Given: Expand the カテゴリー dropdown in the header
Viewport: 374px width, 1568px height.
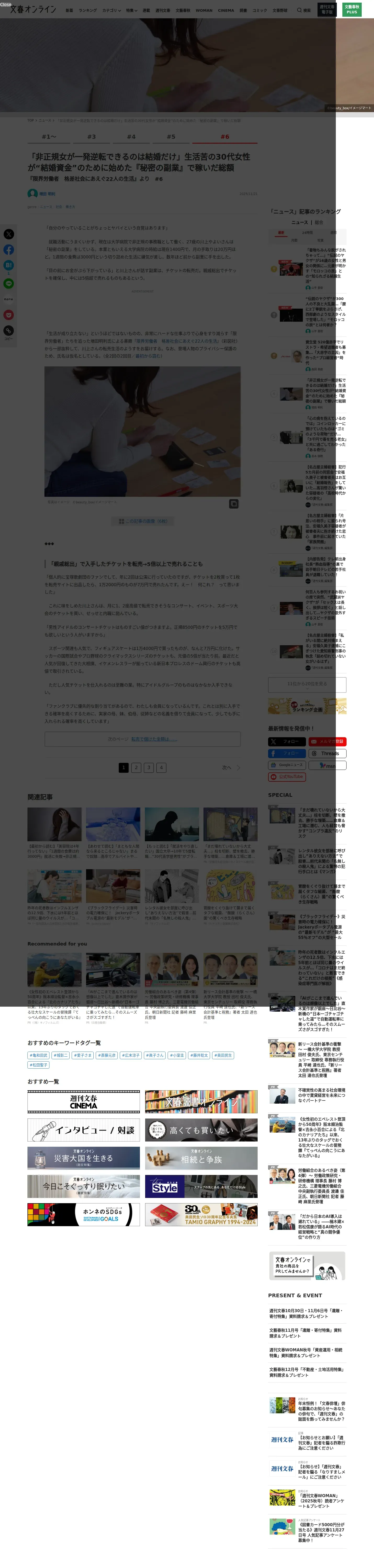Looking at the screenshot, I should (x=111, y=10).
